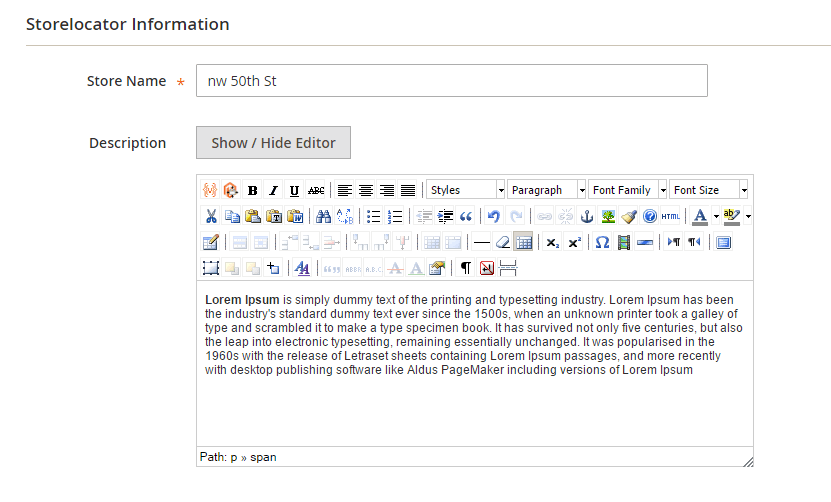Click the editor resize handle corner
Screen dimensions: 831x502
(x=747, y=460)
